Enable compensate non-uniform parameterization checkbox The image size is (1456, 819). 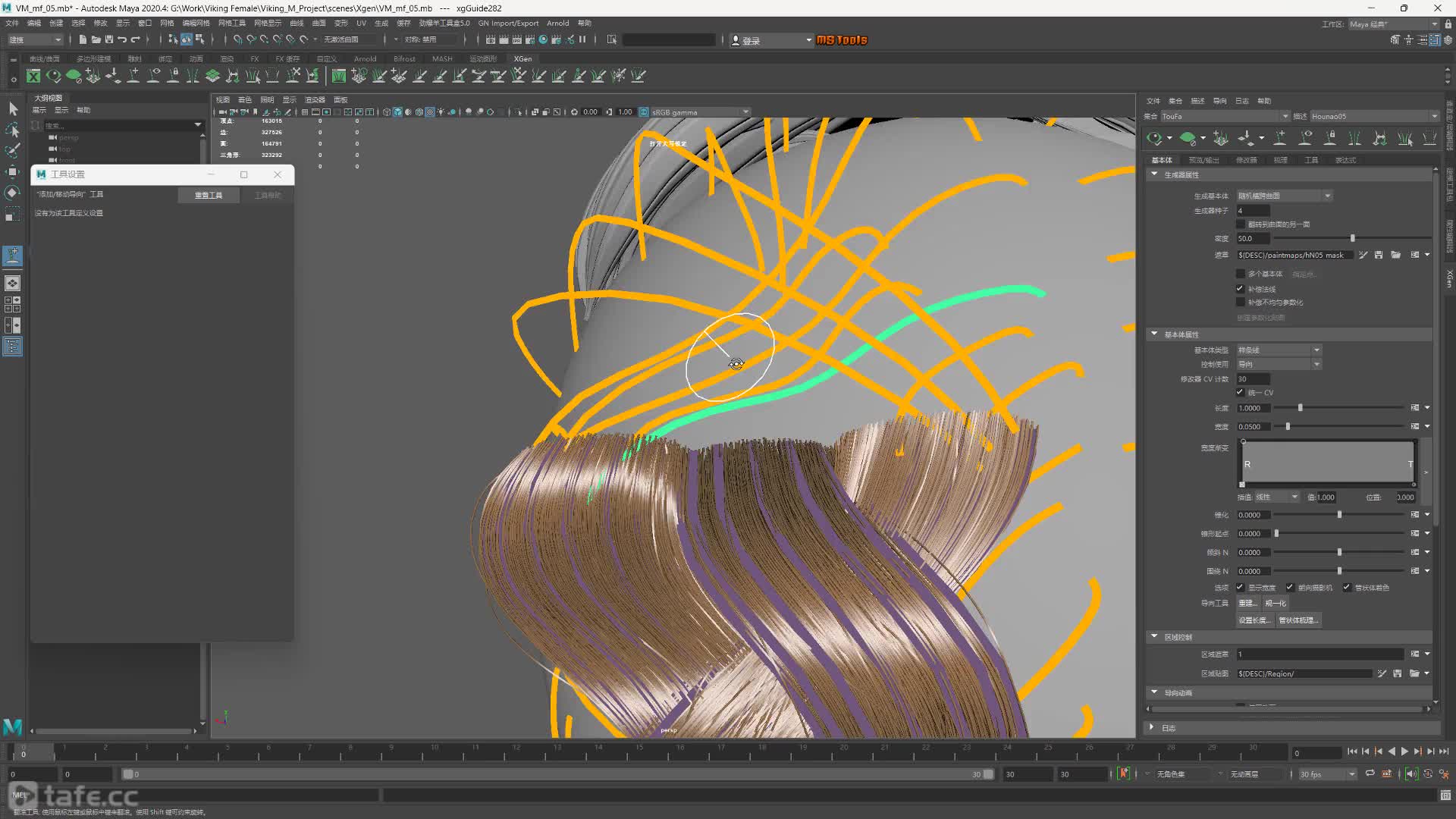[x=1241, y=303]
